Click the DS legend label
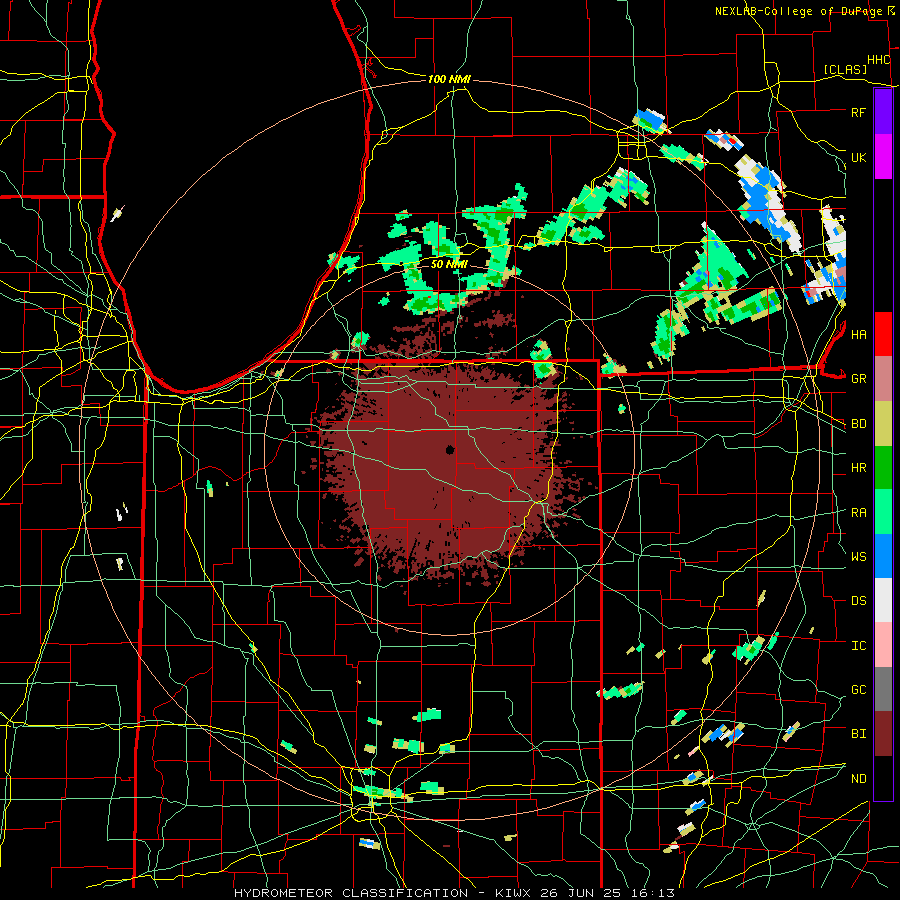This screenshot has height=900, width=900. (858, 601)
